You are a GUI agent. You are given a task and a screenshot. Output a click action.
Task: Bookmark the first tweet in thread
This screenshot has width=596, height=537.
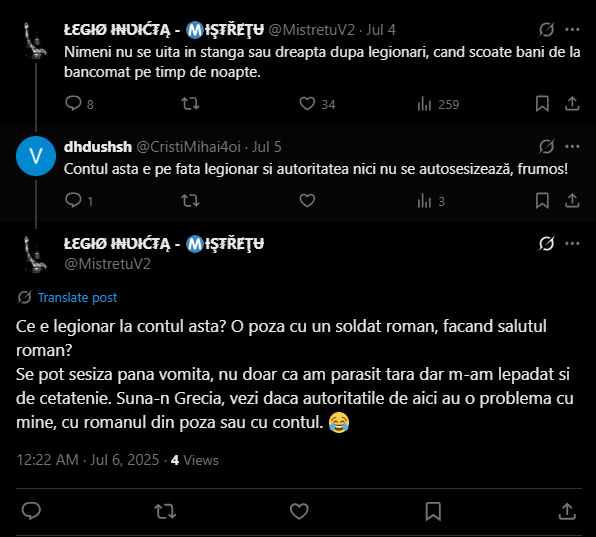pos(542,103)
